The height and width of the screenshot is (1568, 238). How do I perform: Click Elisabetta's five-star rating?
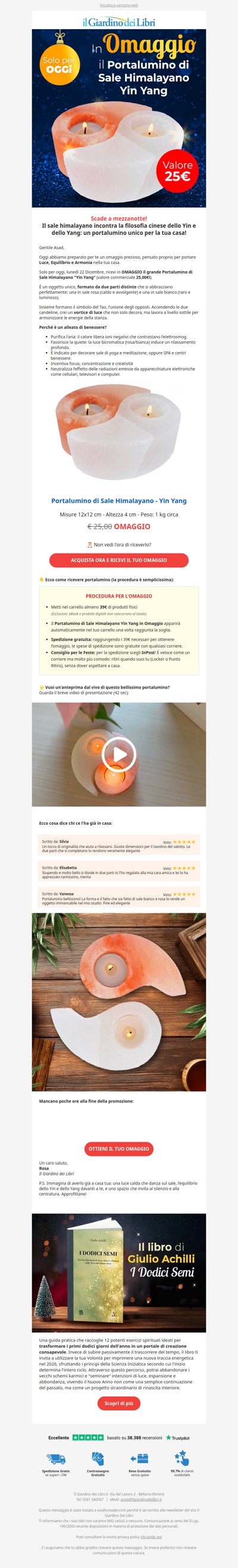point(184,868)
